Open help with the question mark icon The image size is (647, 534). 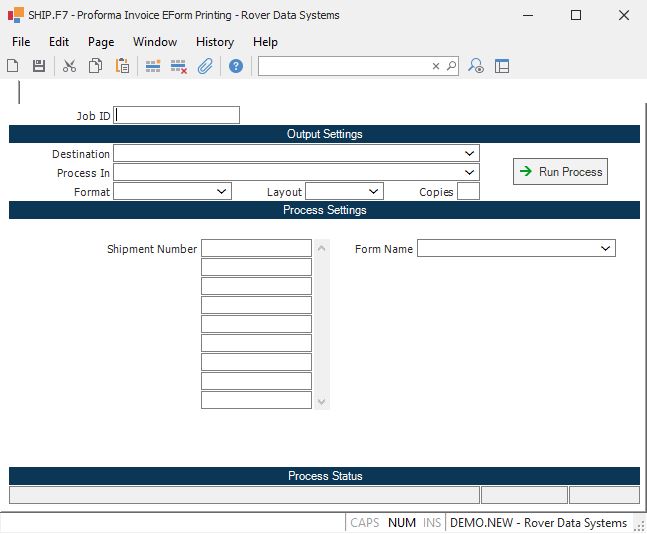(236, 66)
